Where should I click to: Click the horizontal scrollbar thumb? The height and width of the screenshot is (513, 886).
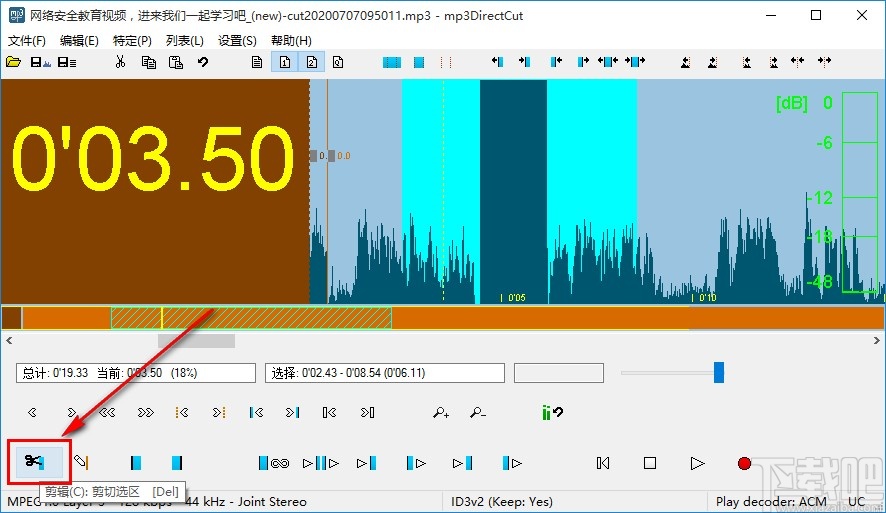coord(196,341)
